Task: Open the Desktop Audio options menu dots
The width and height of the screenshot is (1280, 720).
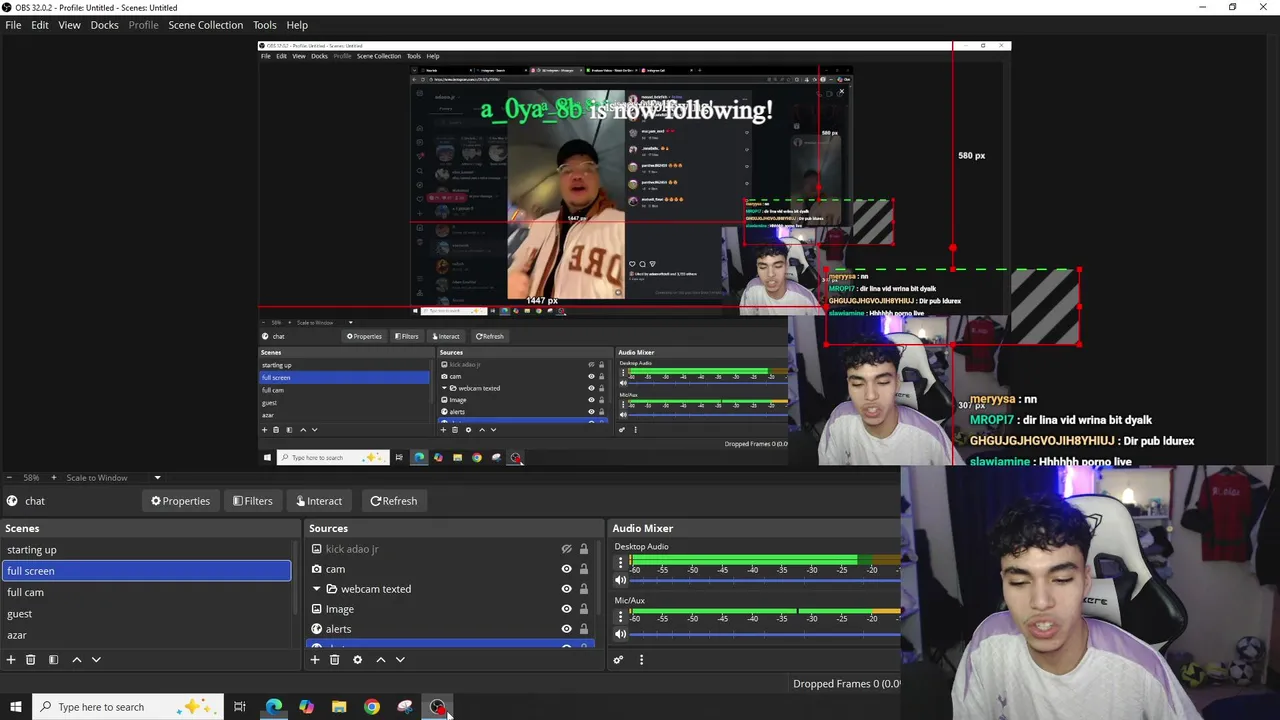Action: [x=620, y=563]
